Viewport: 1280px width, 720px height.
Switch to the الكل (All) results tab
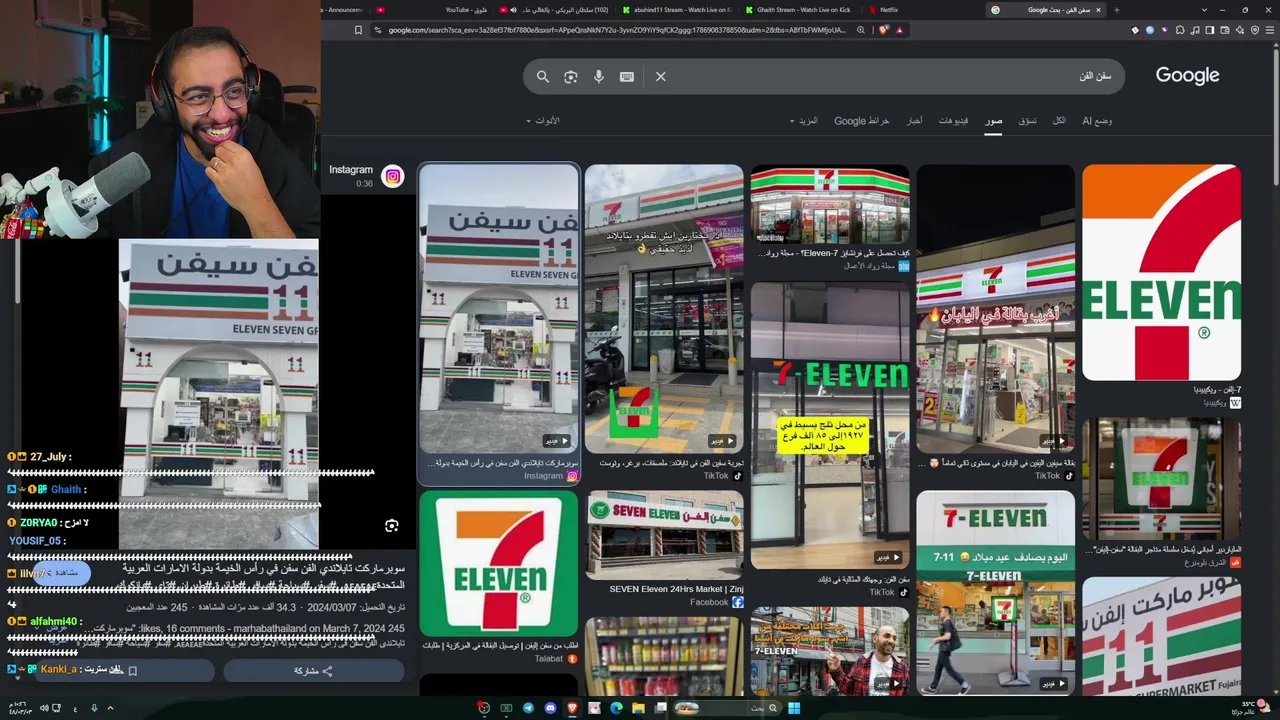tap(1059, 121)
